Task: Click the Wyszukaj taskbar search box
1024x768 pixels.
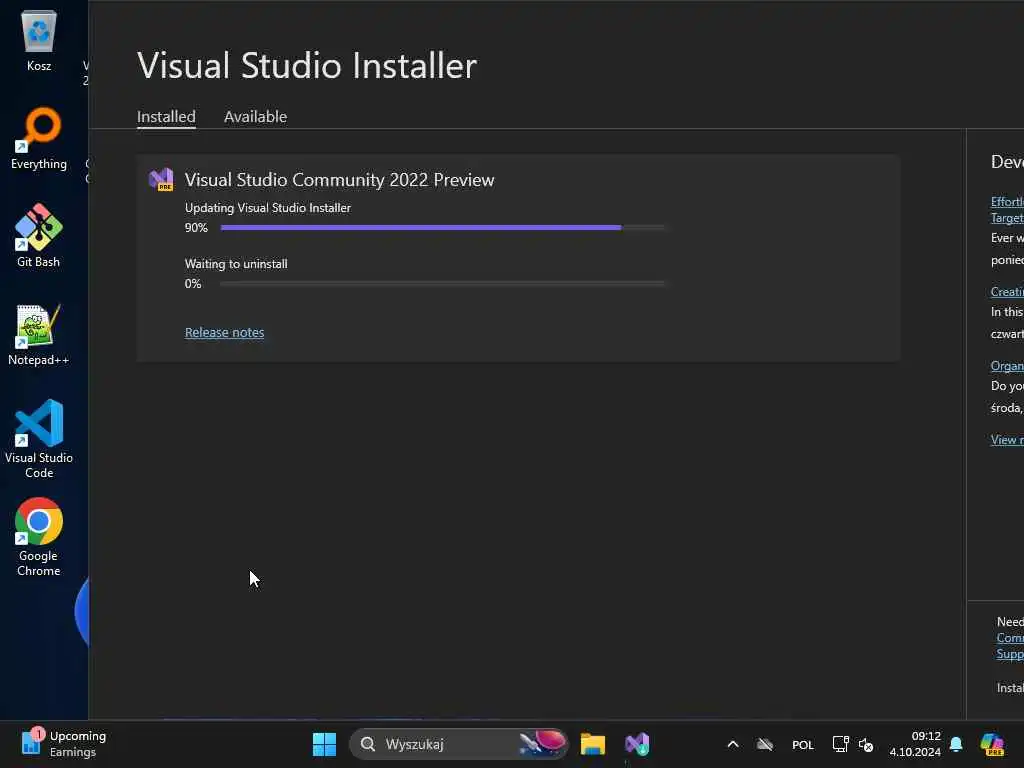Action: click(x=459, y=744)
